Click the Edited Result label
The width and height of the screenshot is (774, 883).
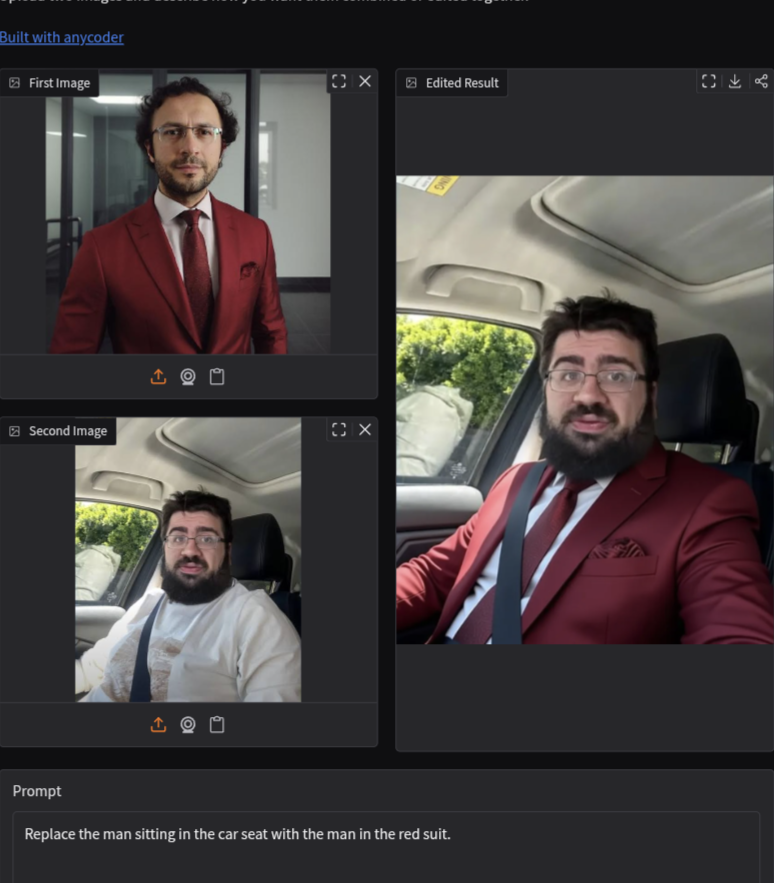[452, 83]
